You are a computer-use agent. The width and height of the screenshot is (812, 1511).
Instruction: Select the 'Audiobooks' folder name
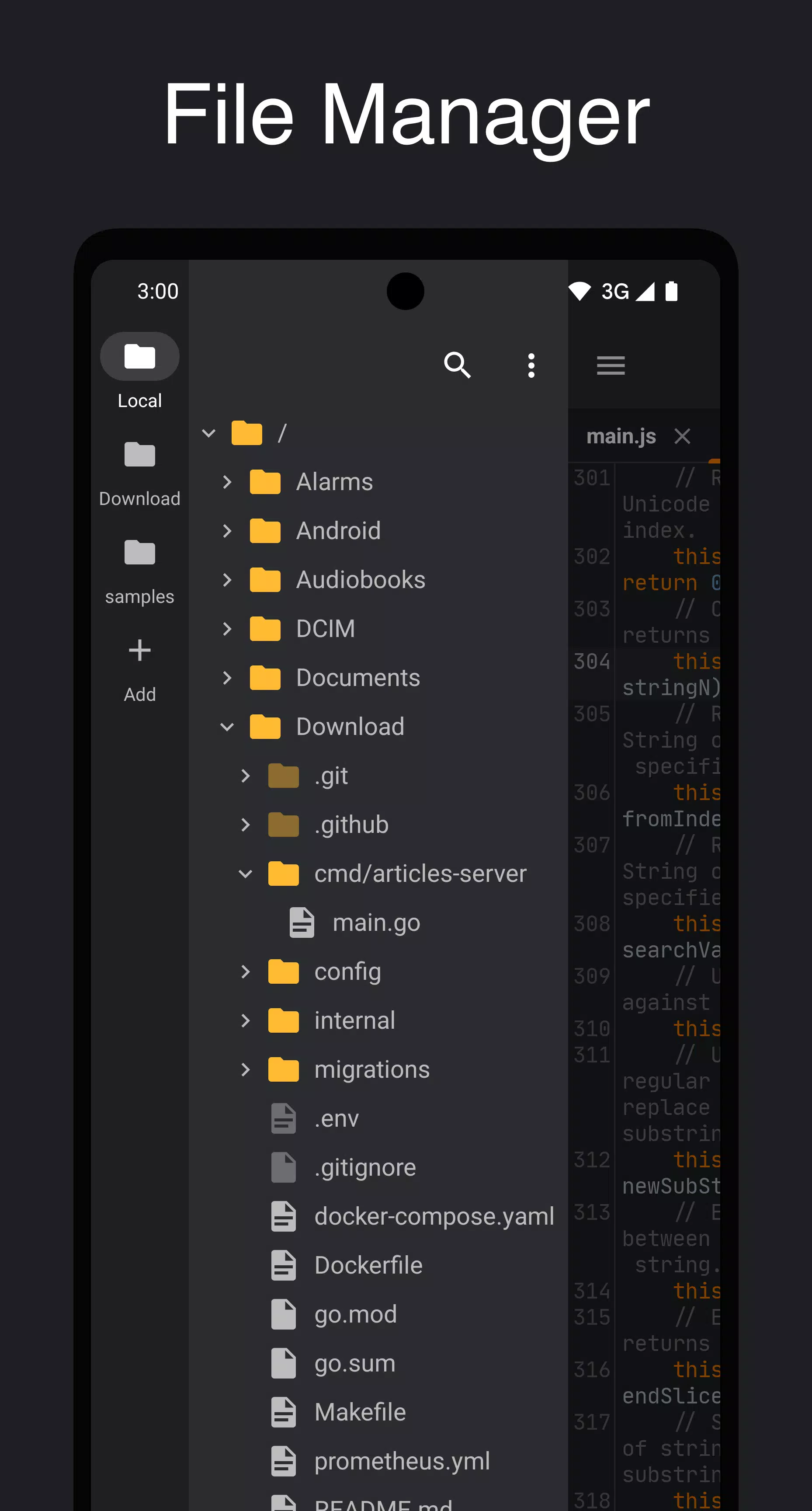[361, 580]
